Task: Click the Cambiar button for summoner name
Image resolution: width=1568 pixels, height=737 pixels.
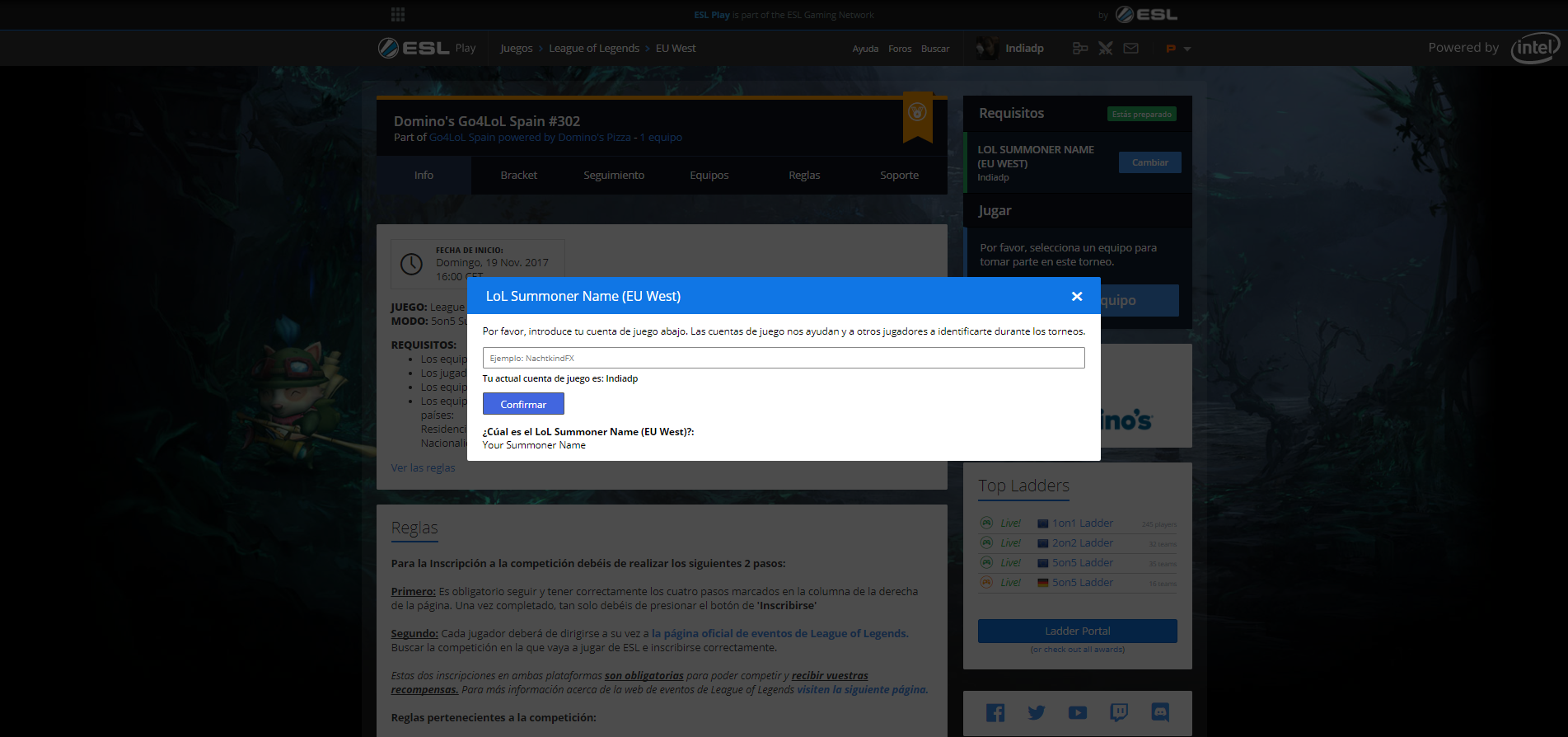Action: pos(1149,162)
